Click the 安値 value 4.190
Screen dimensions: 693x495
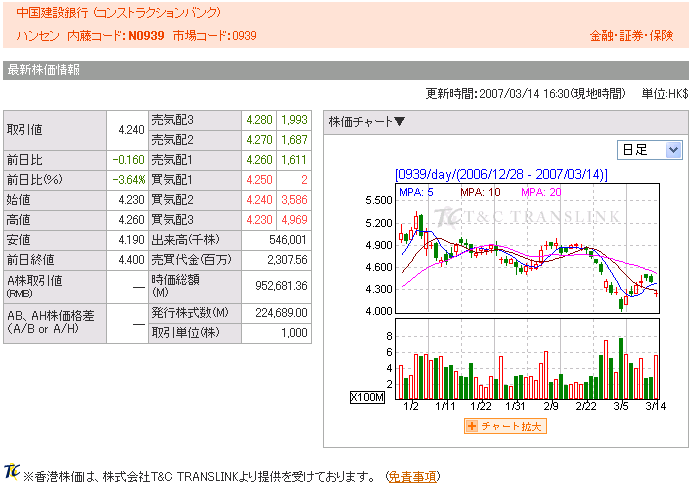pyautogui.click(x=131, y=240)
